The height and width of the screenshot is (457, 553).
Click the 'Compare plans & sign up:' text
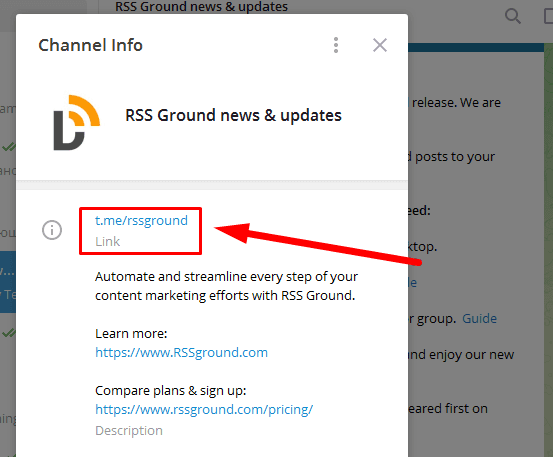[171, 390]
